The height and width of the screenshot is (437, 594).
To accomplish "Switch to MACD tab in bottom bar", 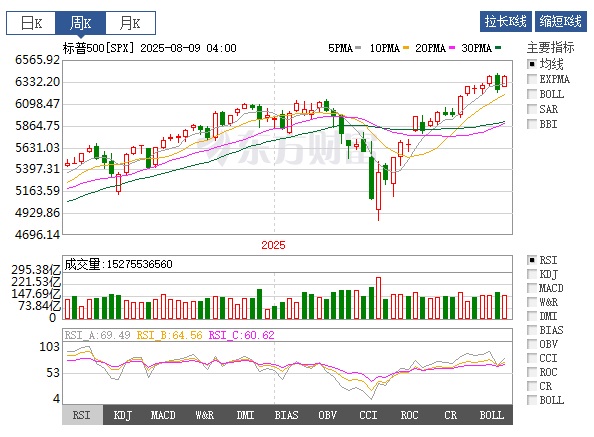I will (x=163, y=415).
